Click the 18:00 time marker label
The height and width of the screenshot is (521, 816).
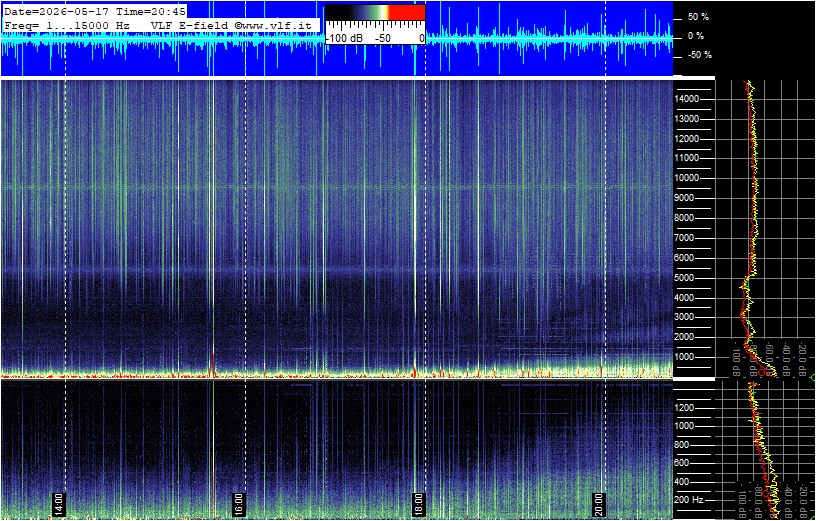point(419,503)
